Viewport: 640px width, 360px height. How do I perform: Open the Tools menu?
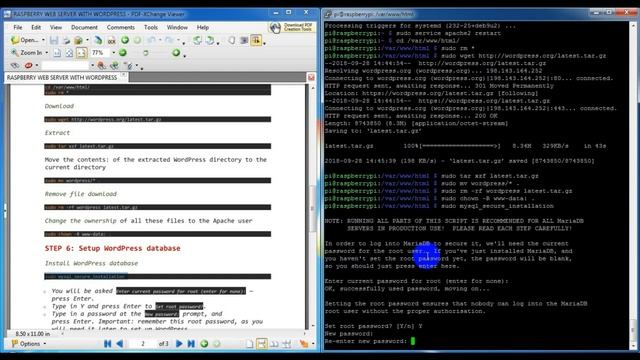150,27
